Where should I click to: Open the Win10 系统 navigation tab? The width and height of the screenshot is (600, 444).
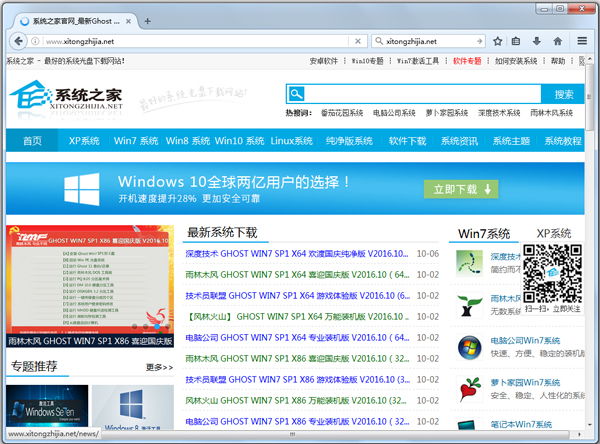click(239, 141)
